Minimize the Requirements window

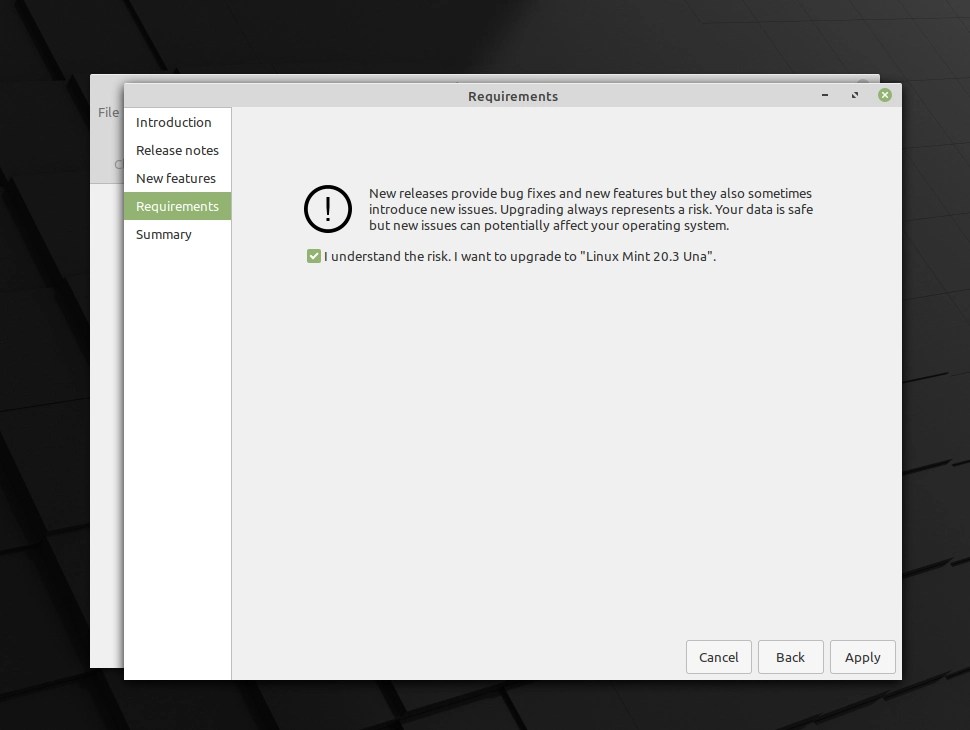pyautogui.click(x=825, y=95)
